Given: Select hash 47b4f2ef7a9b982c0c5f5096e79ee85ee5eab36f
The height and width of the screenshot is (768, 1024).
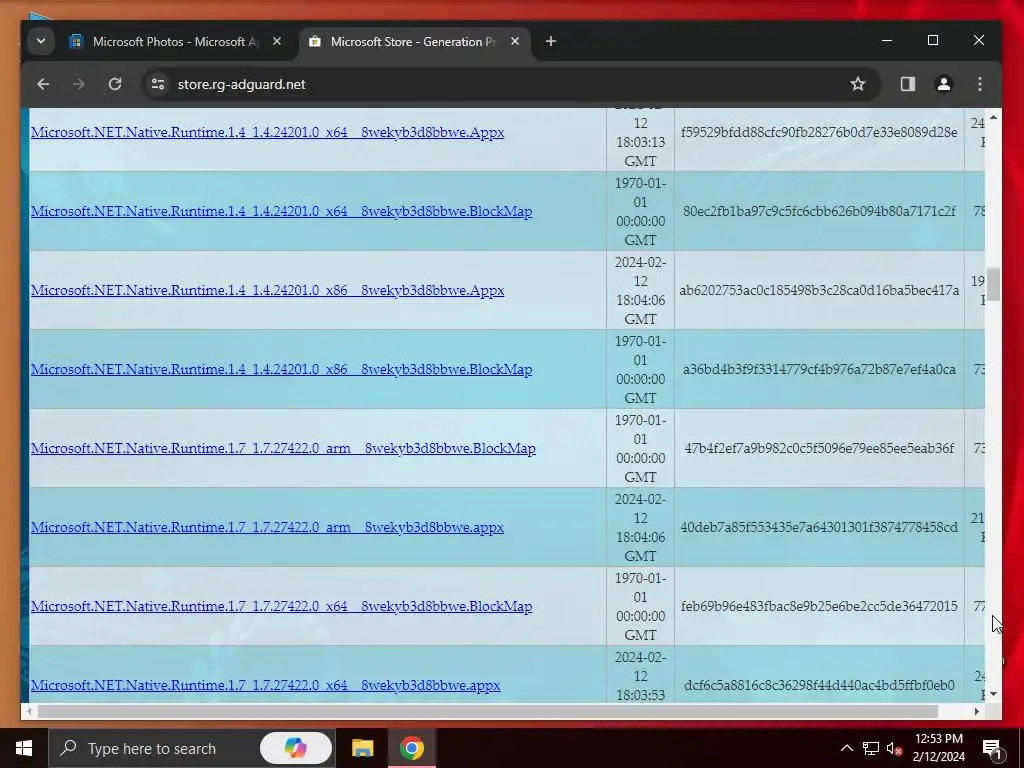Looking at the screenshot, I should coord(819,449).
